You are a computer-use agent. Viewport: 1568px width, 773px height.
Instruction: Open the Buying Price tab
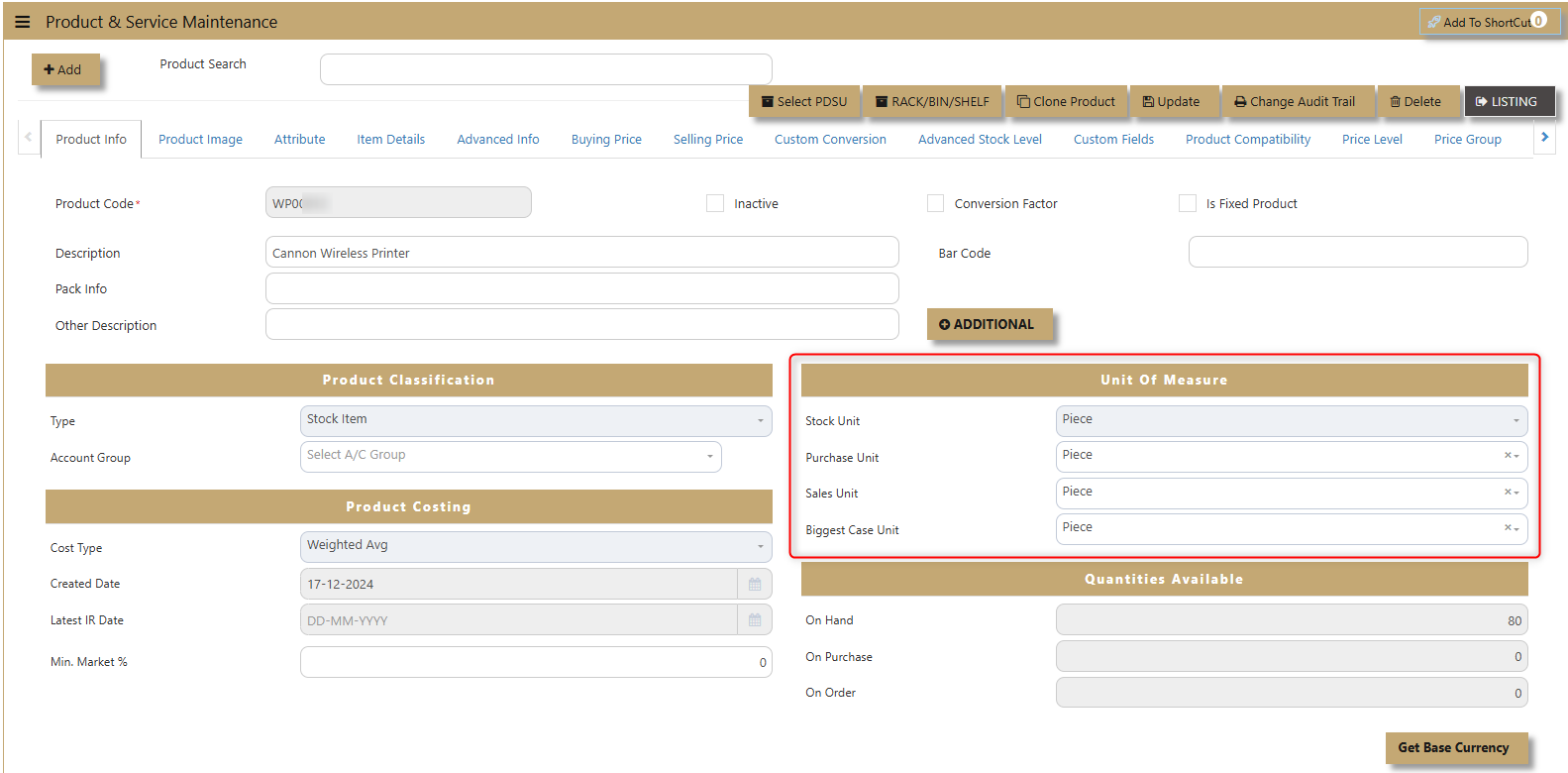coord(606,139)
